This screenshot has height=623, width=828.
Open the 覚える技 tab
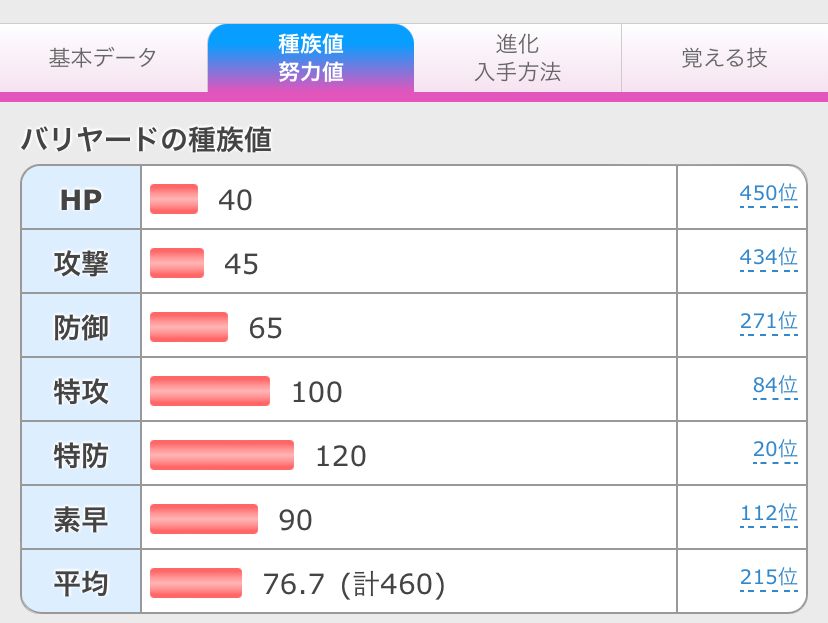(x=724, y=58)
